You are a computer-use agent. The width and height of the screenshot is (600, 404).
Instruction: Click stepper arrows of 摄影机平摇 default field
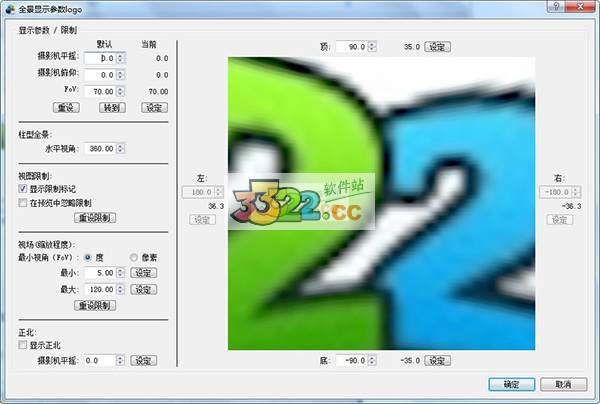point(121,58)
